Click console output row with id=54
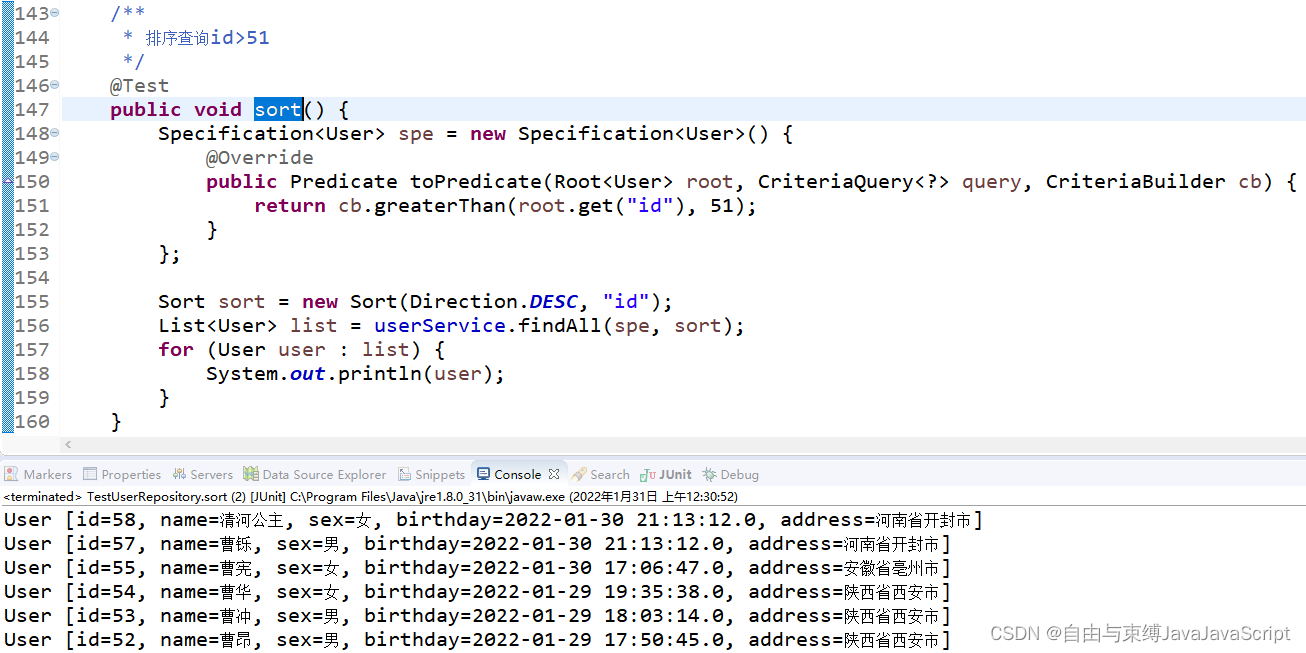The width and height of the screenshot is (1306, 653). [478, 592]
